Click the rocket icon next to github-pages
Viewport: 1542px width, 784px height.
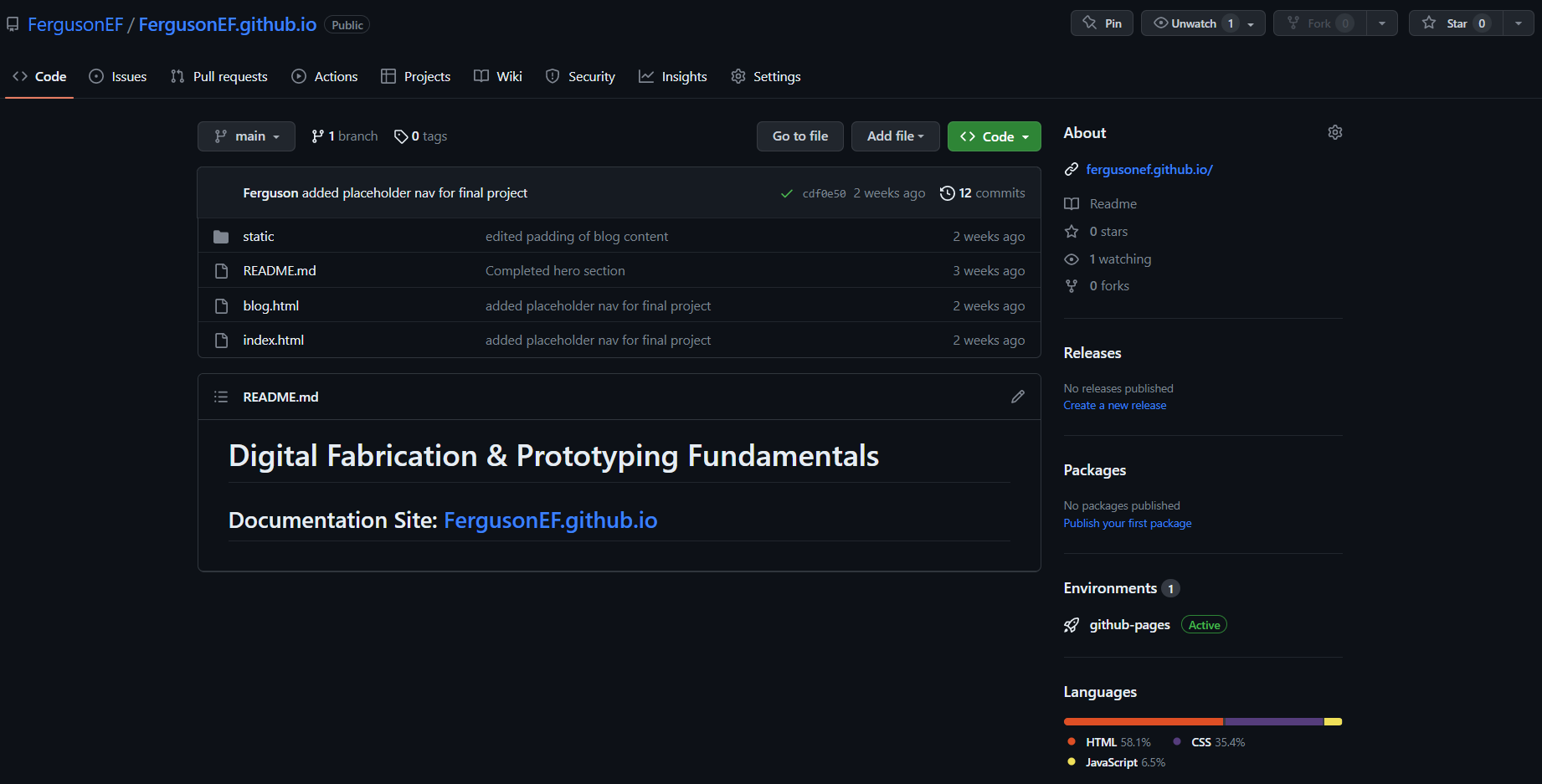1072,625
